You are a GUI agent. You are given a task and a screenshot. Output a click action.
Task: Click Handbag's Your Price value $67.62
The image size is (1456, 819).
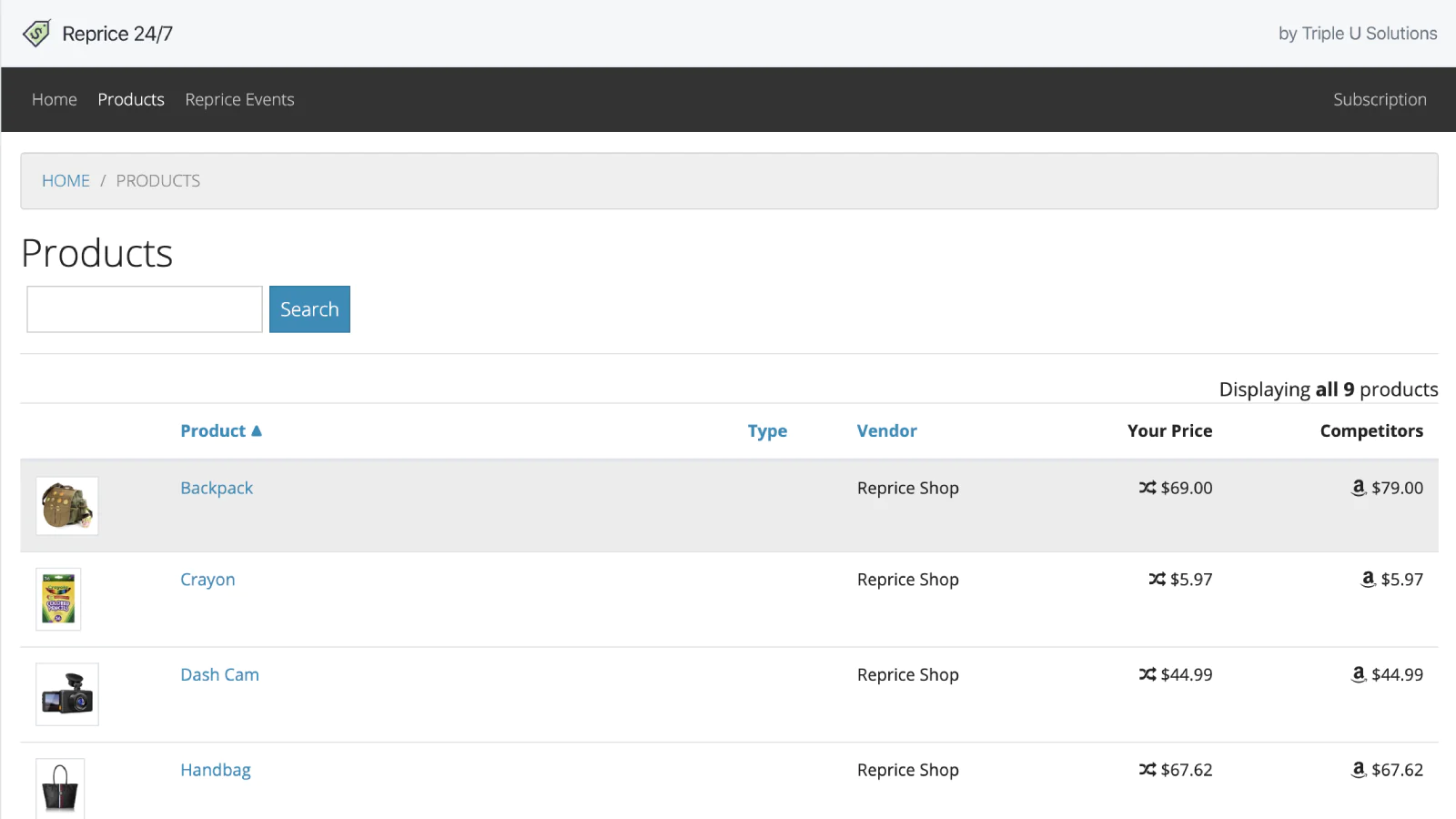(1187, 770)
